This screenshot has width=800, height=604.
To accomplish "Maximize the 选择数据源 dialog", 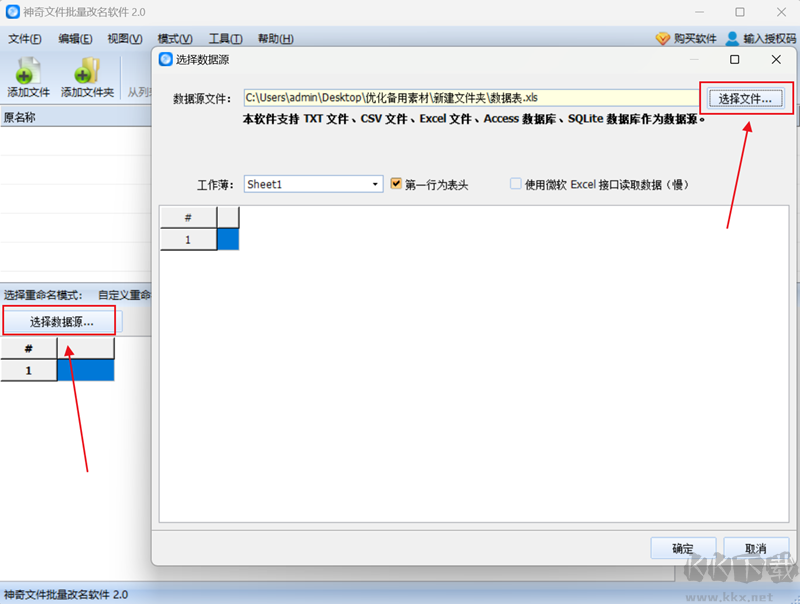I will [x=735, y=60].
